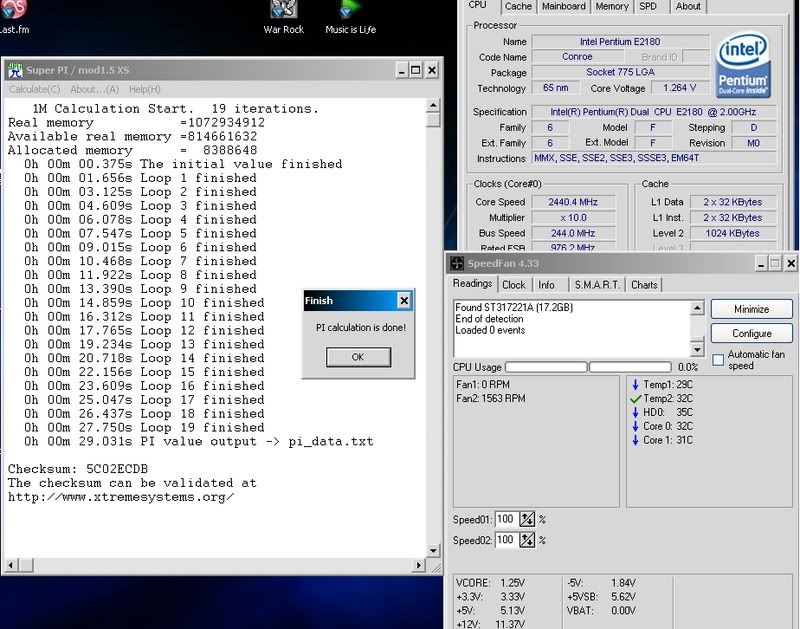
Task: Enable Automatic fan speed checkbox
Action: (718, 360)
